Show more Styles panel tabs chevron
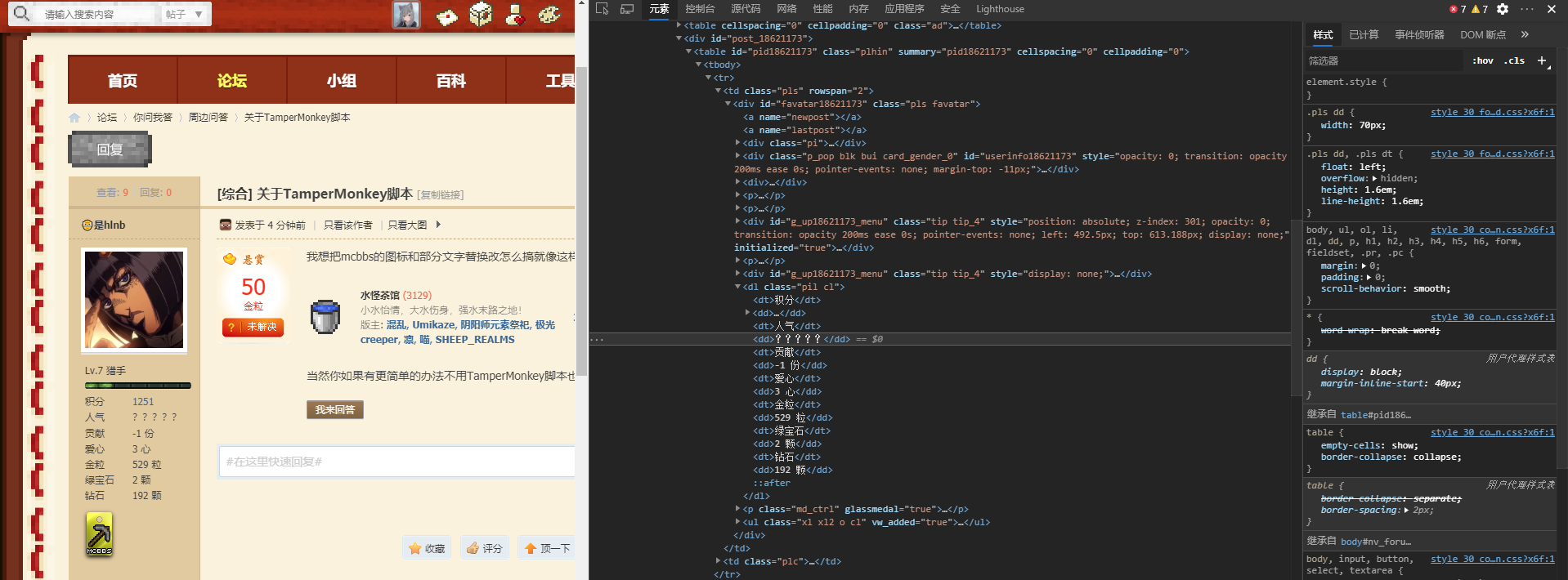This screenshot has height=580, width=1568. (x=1525, y=34)
